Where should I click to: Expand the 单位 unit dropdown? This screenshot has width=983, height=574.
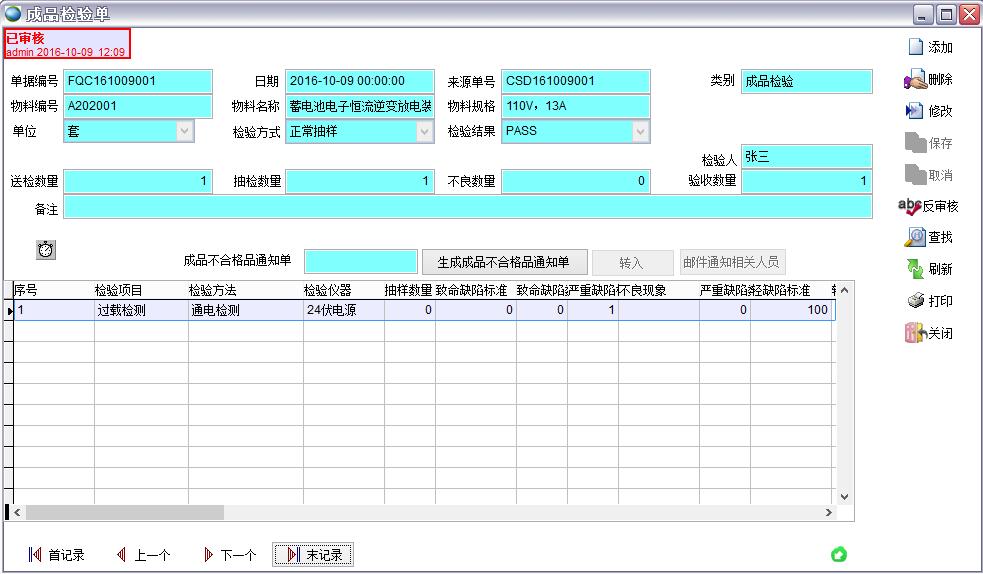pyautogui.click(x=184, y=131)
